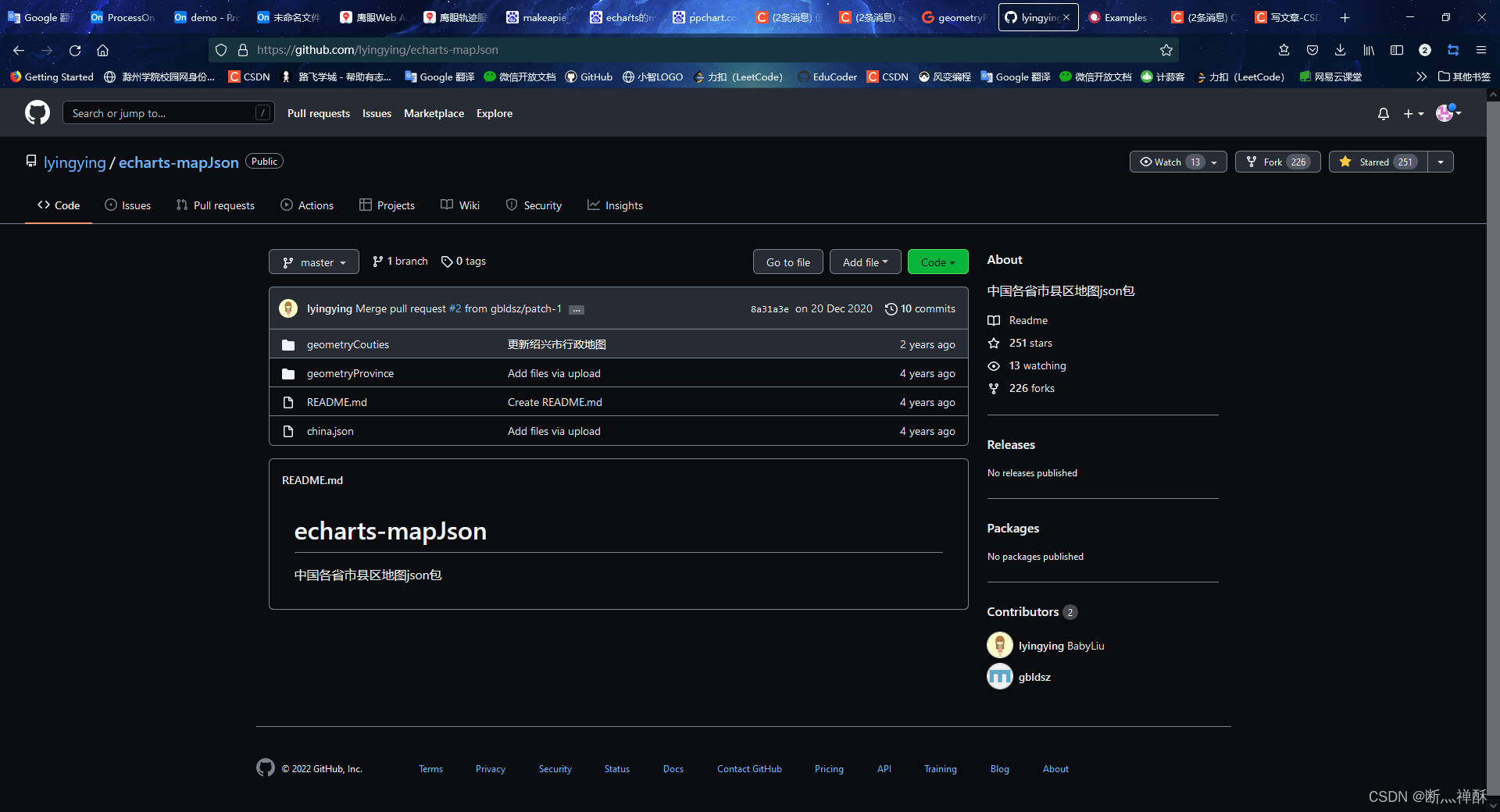
Task: Open the Insights tab
Action: click(x=615, y=205)
